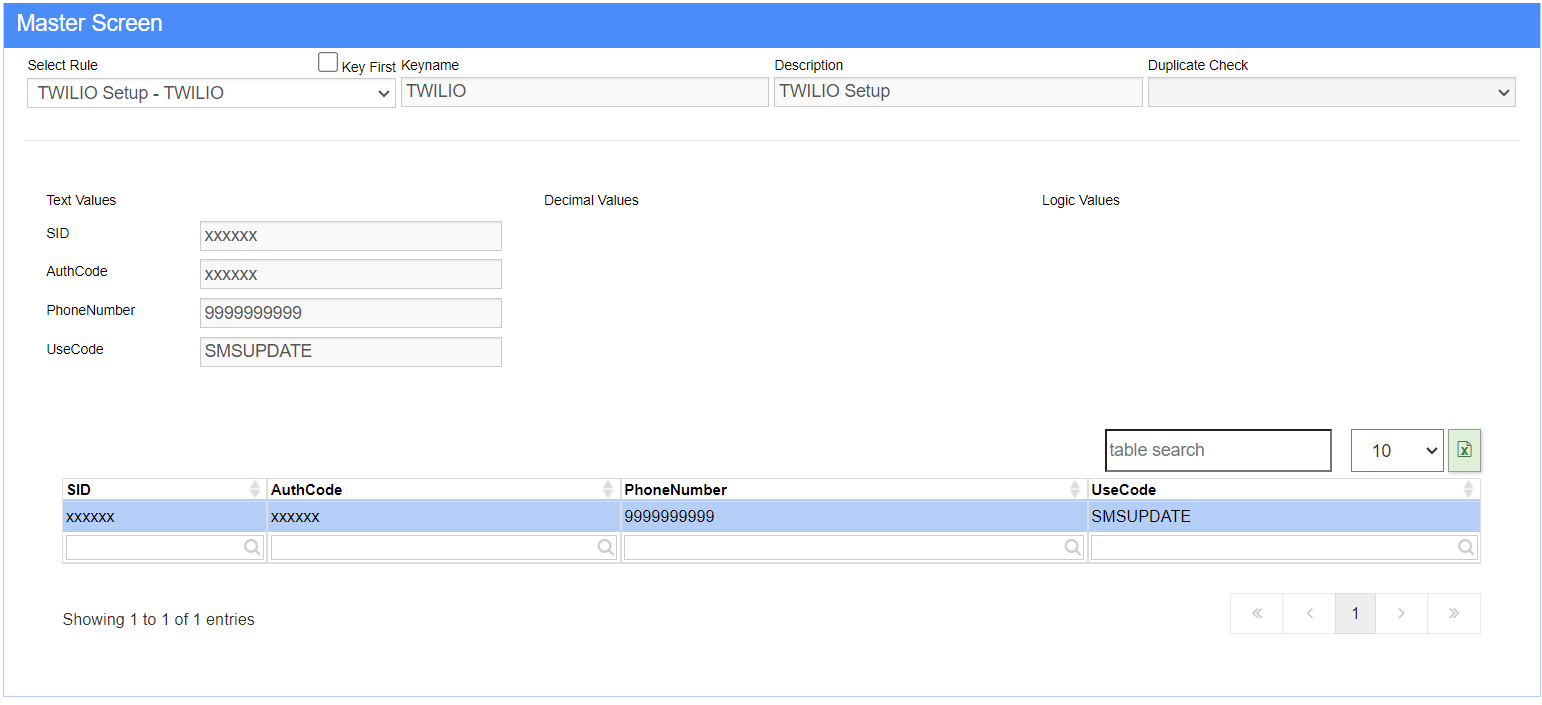Go to the first page of results
1542x705 pixels.
pos(1257,614)
